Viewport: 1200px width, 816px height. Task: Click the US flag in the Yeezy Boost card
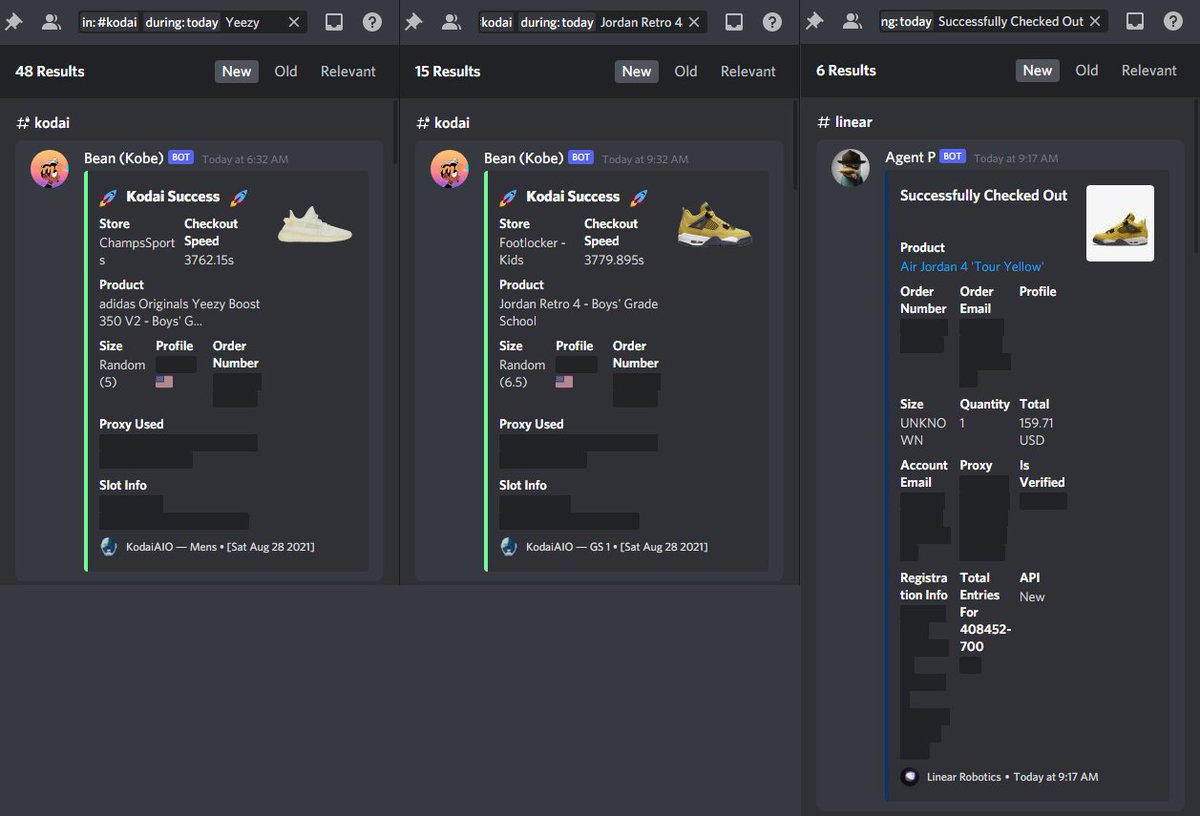164,382
